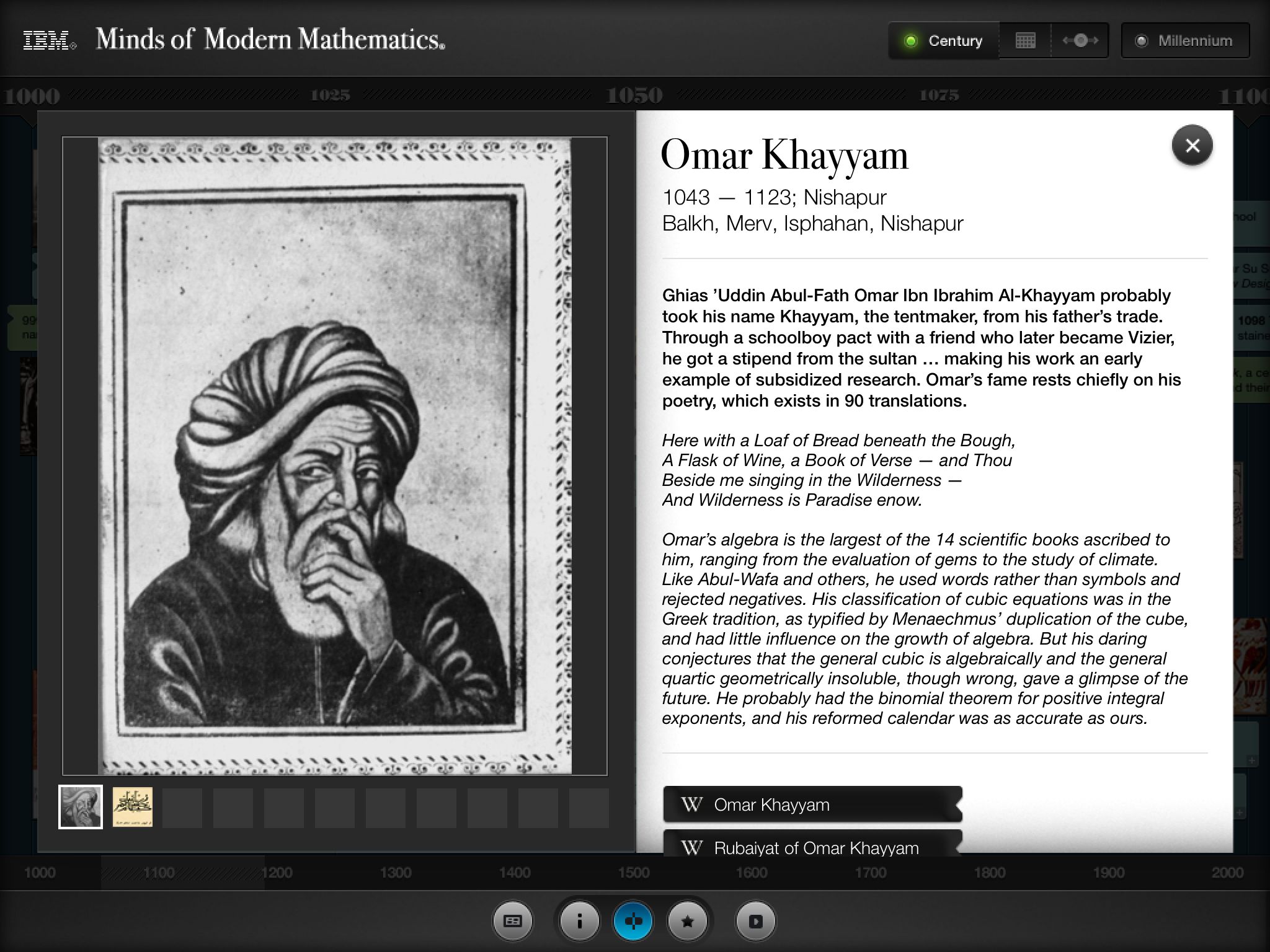Viewport: 1270px width, 952px height.
Task: Open the timeline layout view button
Action: (x=512, y=921)
